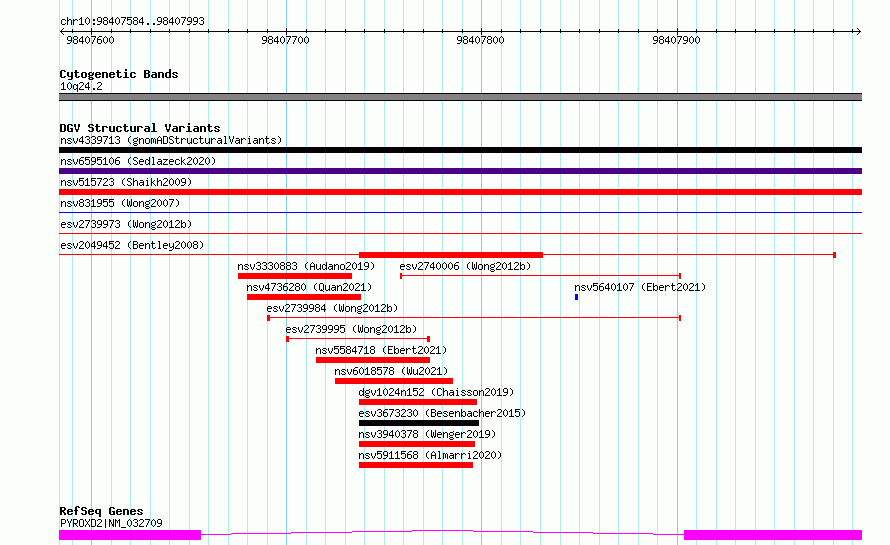Click the chr10:98407584..98407993 region label
890x545 pixels.
[132, 22]
